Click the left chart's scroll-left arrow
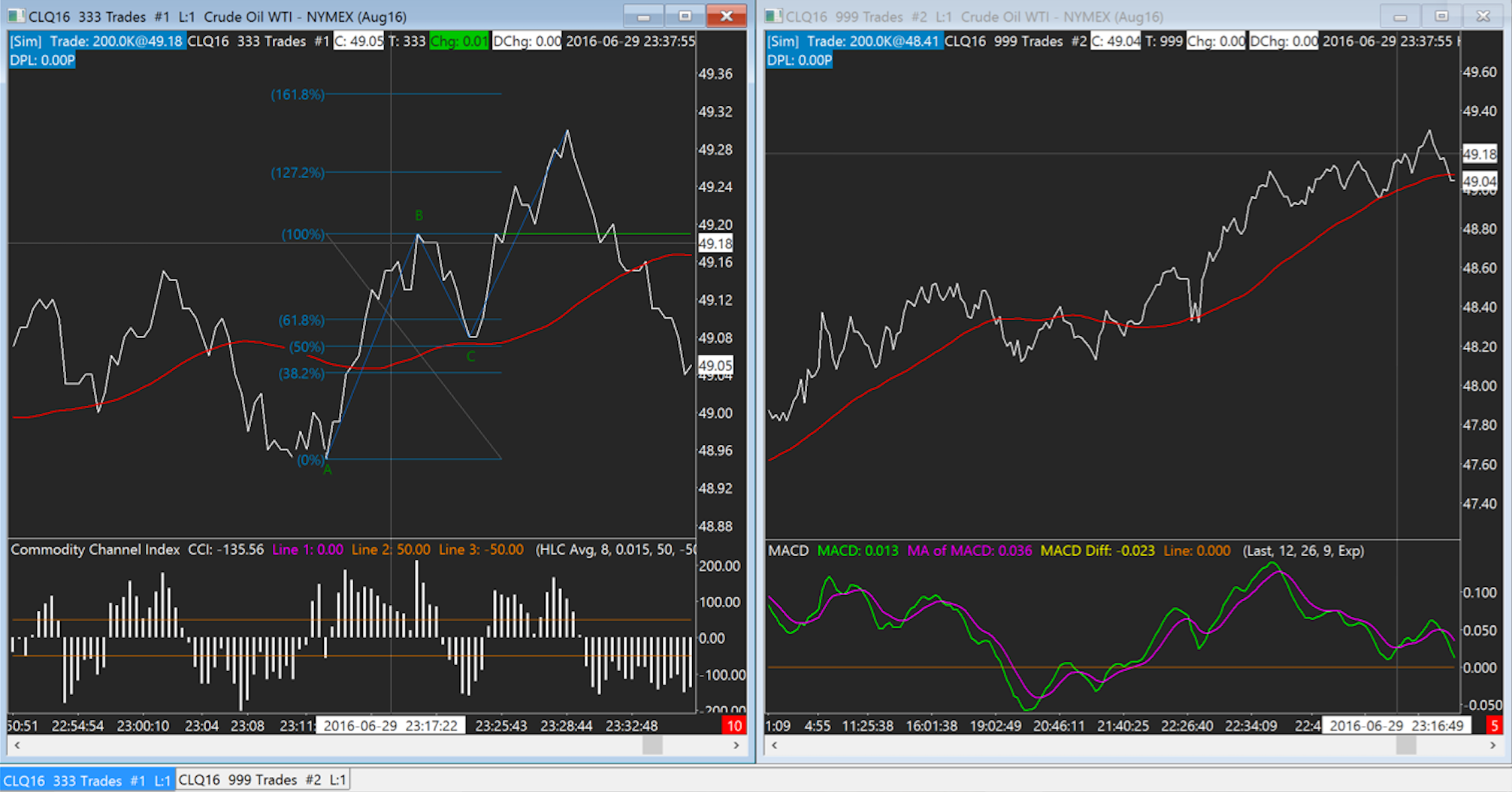Viewport: 1512px width, 792px height. pos(17,745)
